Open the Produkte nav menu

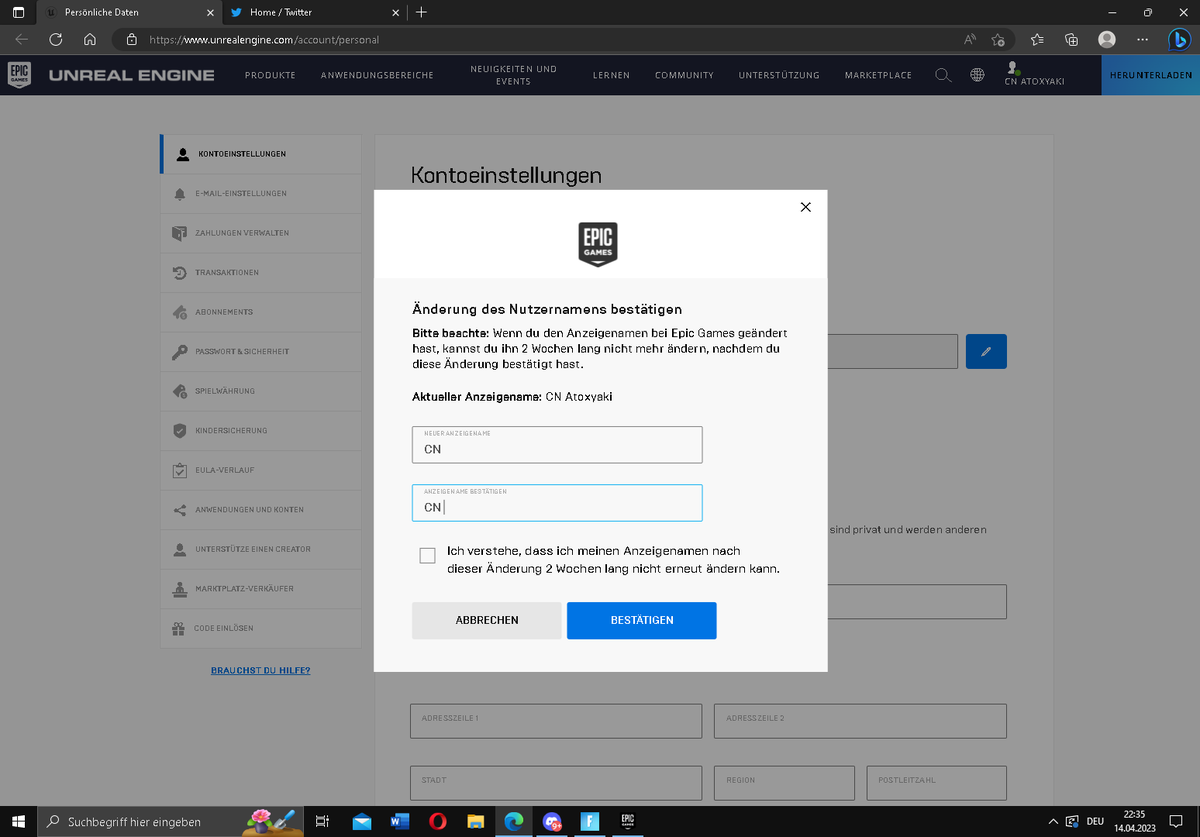pyautogui.click(x=270, y=75)
